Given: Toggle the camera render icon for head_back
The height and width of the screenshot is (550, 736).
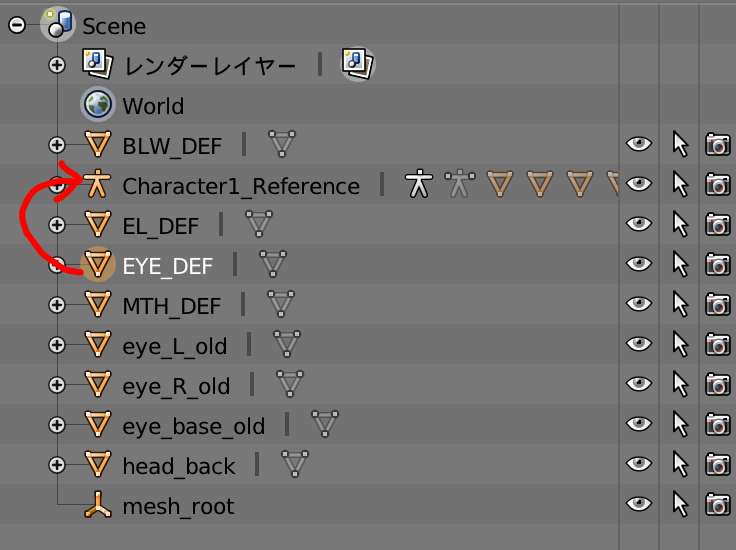Looking at the screenshot, I should [718, 465].
